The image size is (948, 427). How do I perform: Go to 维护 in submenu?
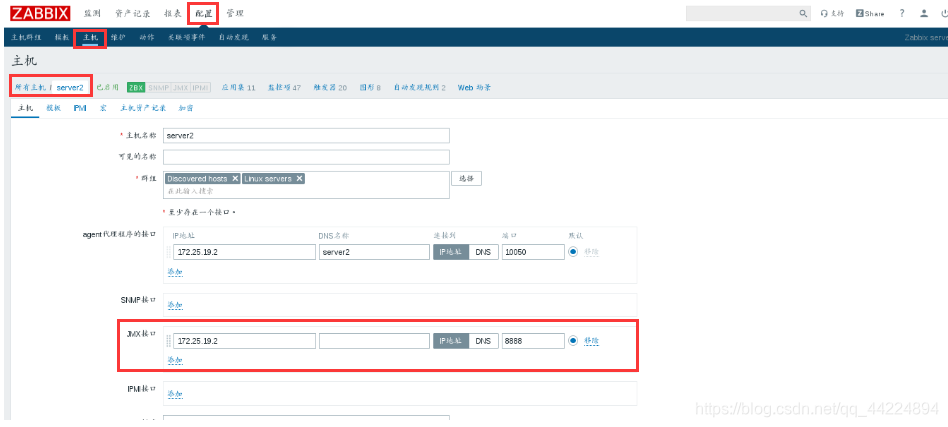point(118,37)
